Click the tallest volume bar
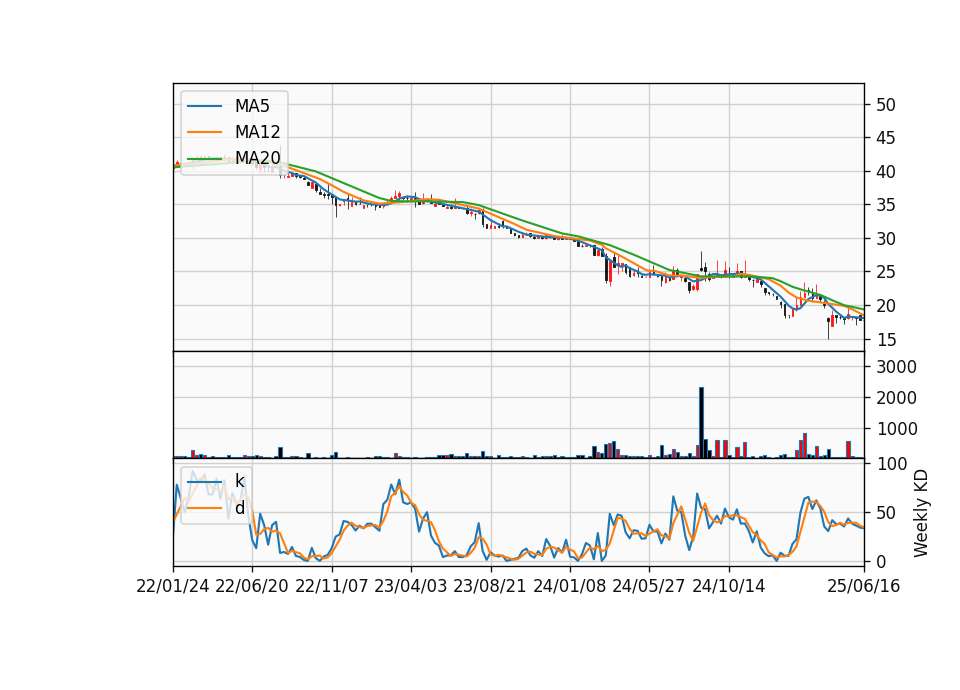This screenshot has width=960, height=690. [702, 422]
